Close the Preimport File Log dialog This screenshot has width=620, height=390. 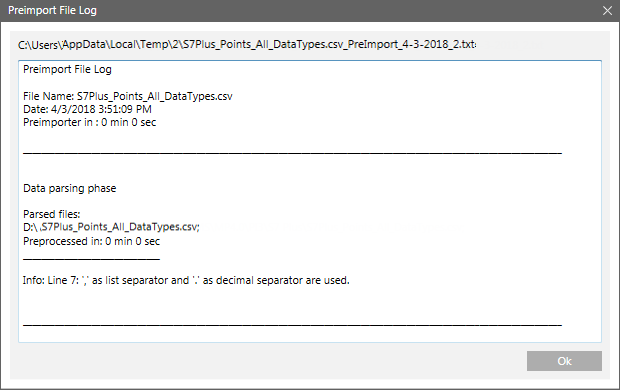(607, 11)
